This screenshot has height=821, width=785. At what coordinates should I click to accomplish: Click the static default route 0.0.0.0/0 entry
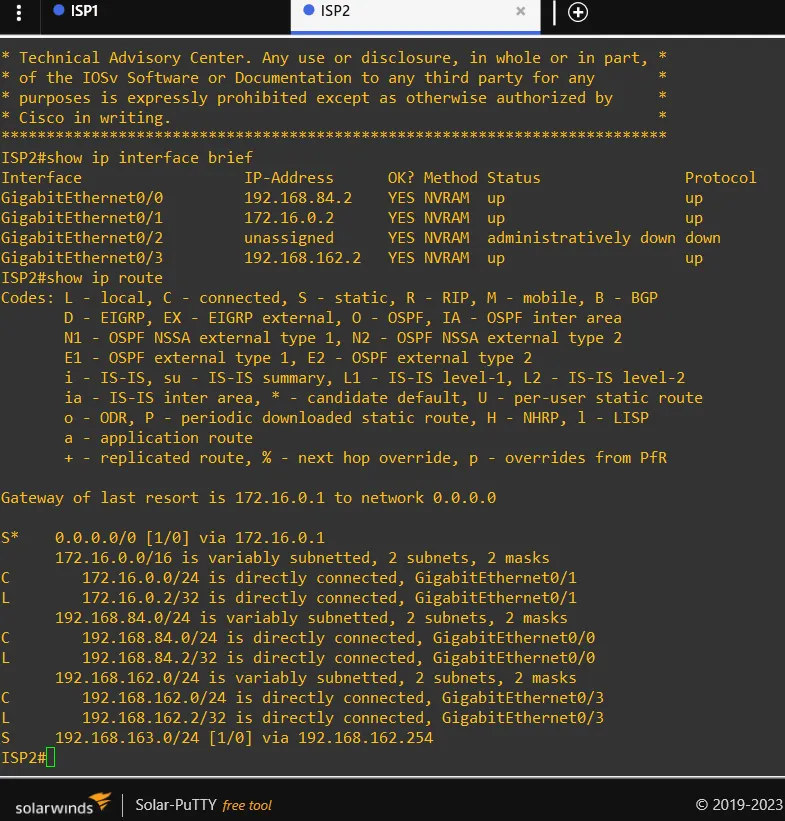(163, 538)
